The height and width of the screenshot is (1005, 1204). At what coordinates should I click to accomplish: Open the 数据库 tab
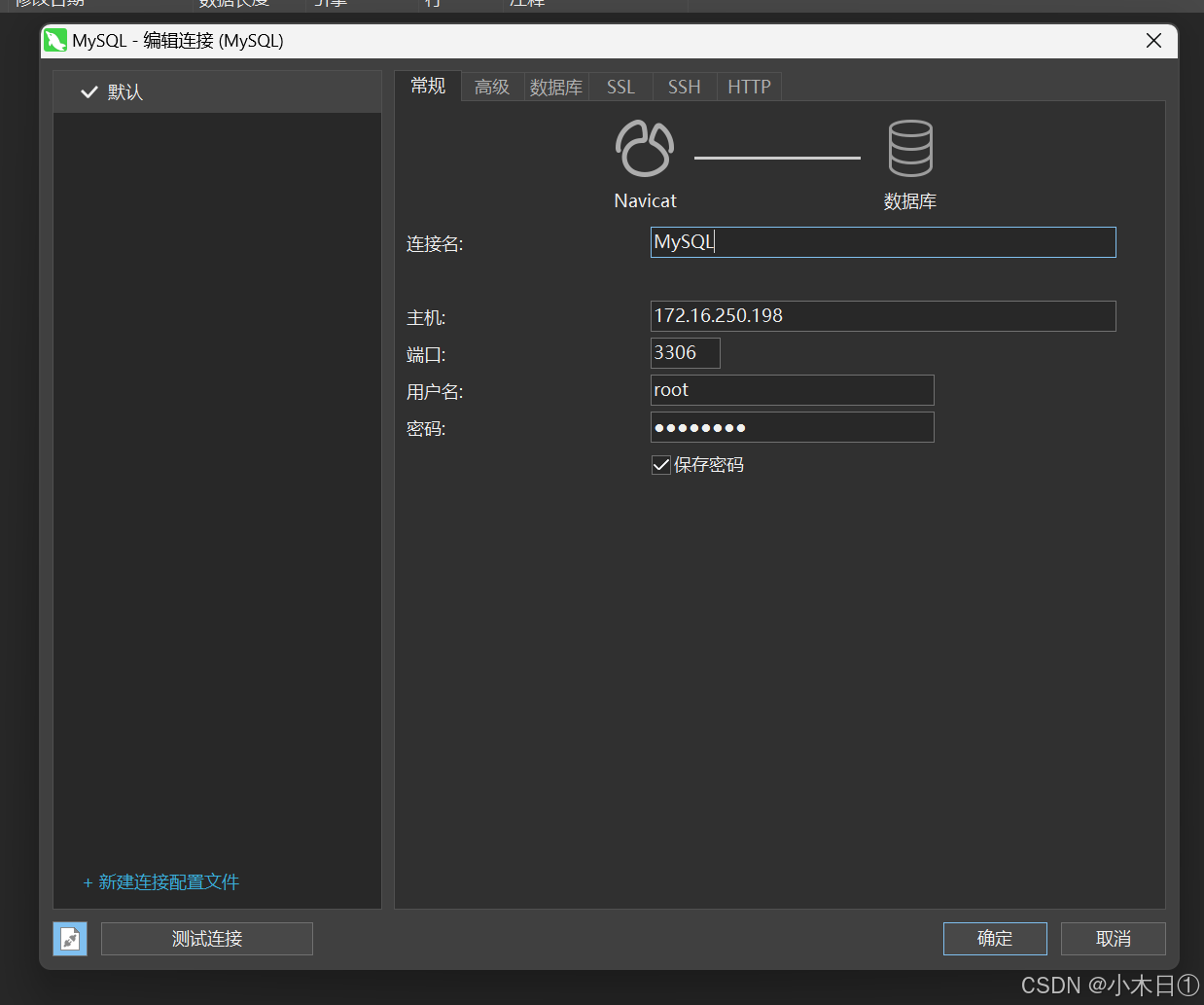[x=556, y=87]
